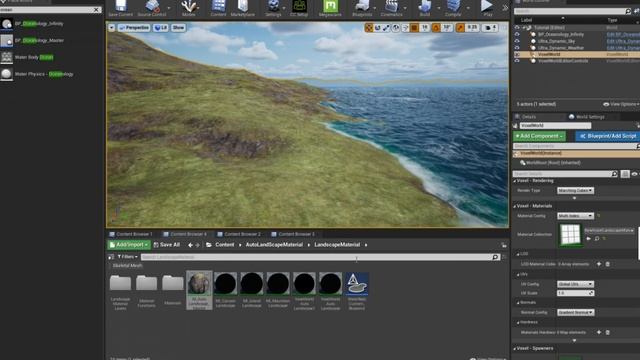Click the Add/Import button

[129, 244]
